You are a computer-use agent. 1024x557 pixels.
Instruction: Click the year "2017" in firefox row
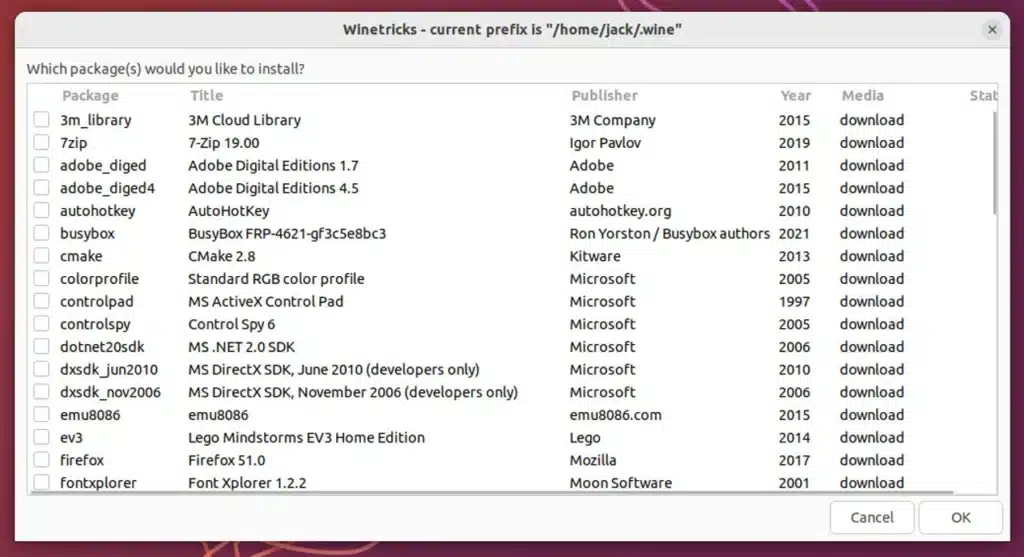pyautogui.click(x=794, y=460)
